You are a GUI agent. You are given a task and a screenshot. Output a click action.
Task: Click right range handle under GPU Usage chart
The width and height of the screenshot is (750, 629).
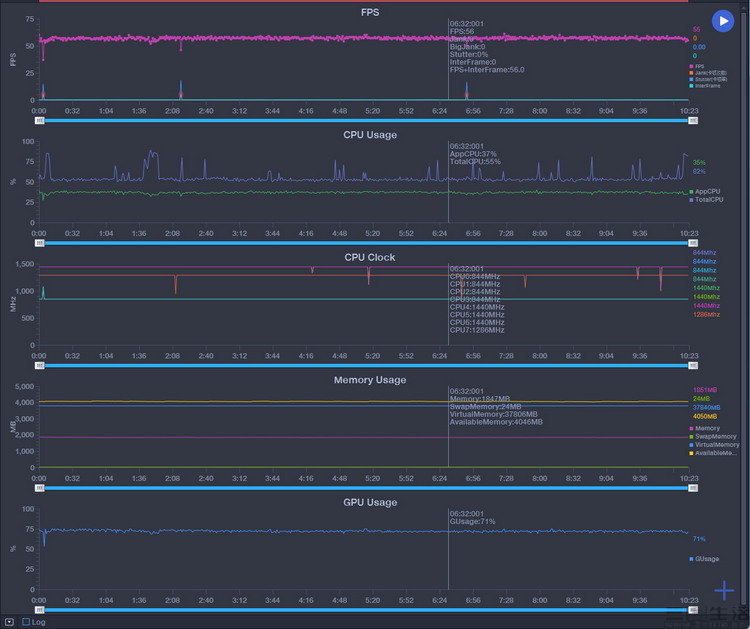point(693,610)
